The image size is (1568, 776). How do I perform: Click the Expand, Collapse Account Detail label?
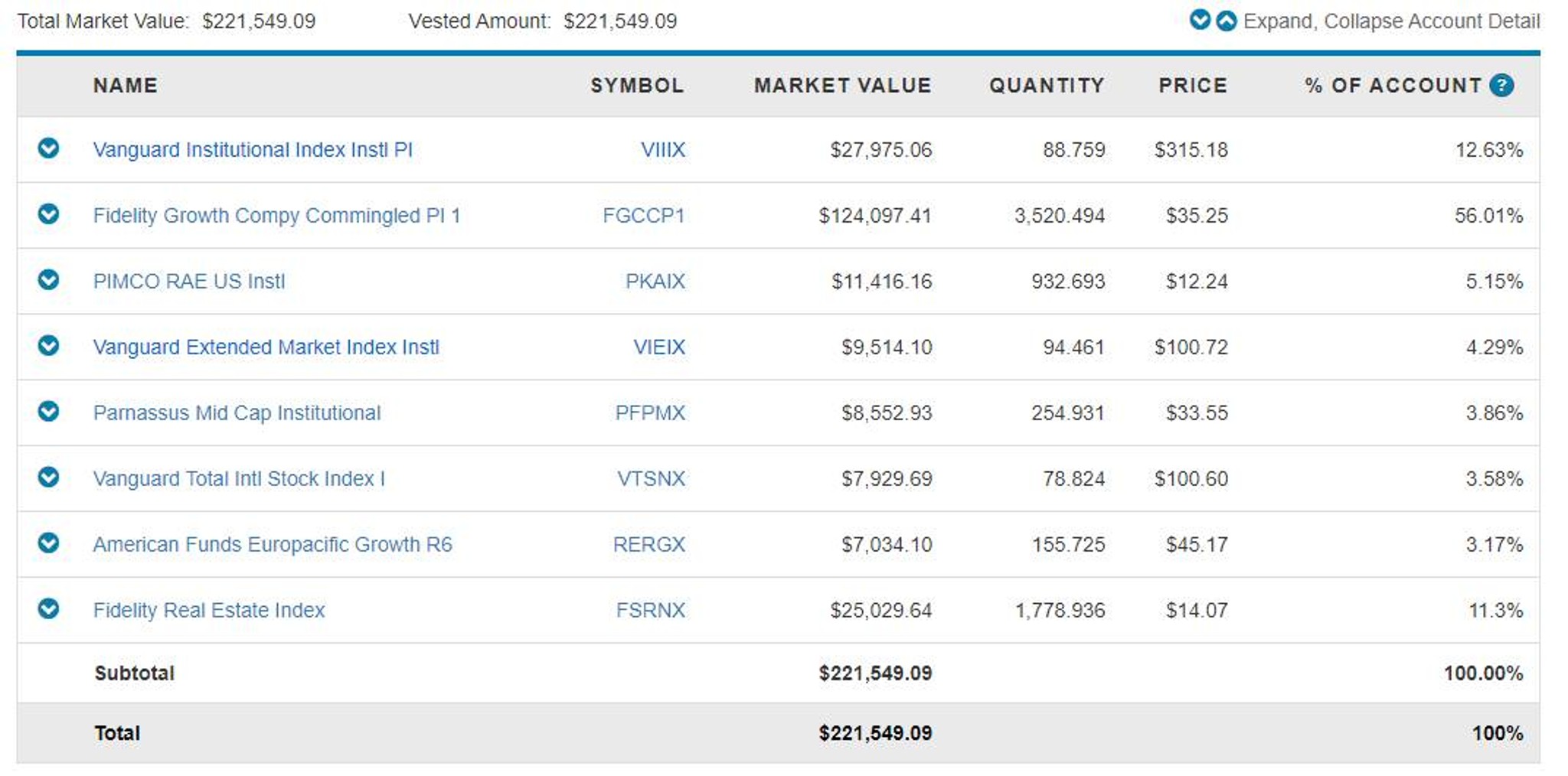tap(1391, 21)
